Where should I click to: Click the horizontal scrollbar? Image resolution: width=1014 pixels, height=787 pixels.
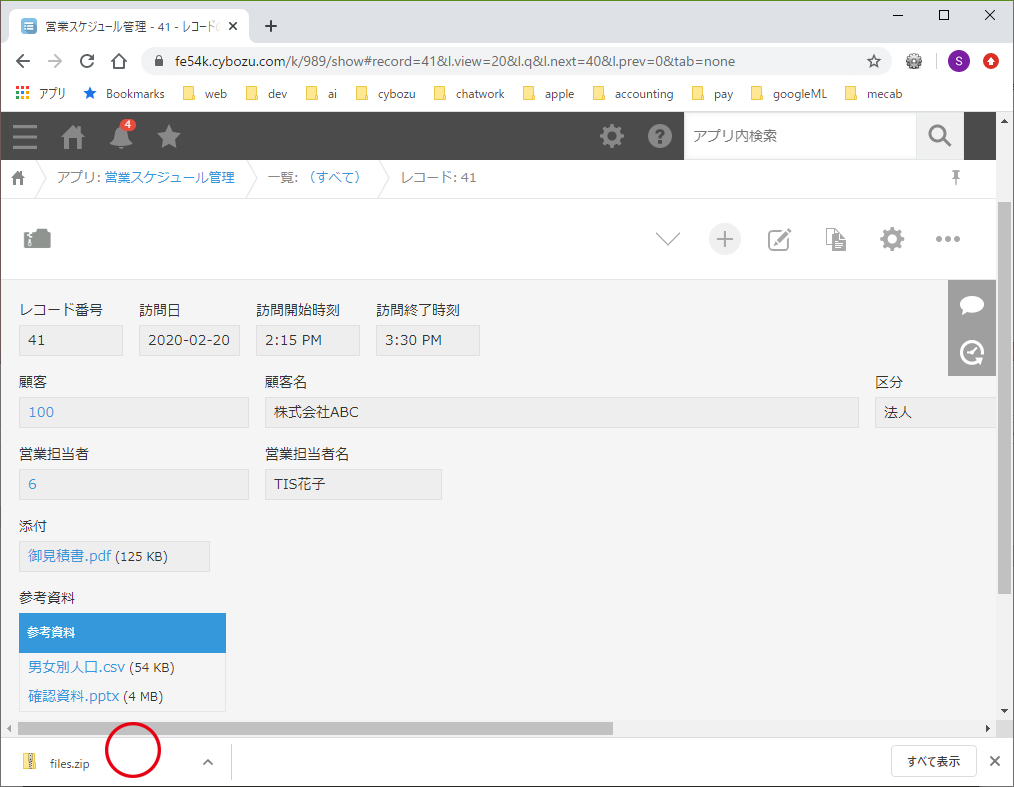316,728
